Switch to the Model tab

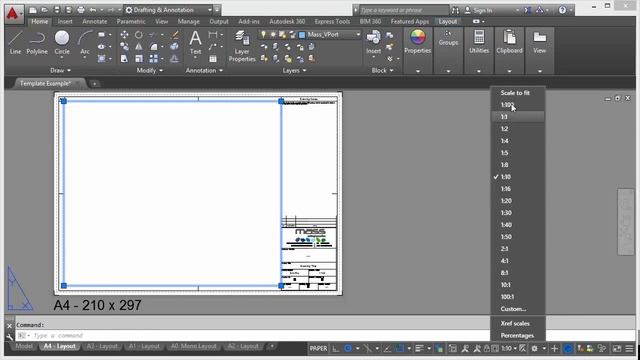tap(24, 346)
